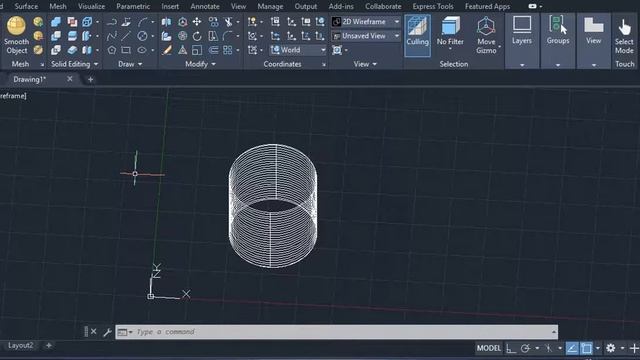
Task: Toggle Isometric drafting in status bar
Action: tap(549, 348)
